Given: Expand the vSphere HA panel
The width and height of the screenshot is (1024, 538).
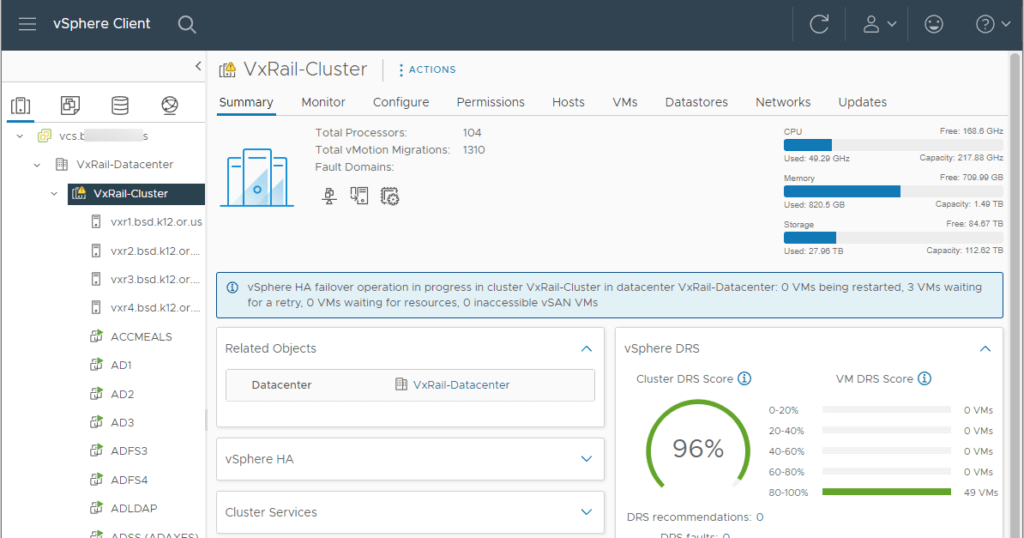Looking at the screenshot, I should click(x=586, y=459).
